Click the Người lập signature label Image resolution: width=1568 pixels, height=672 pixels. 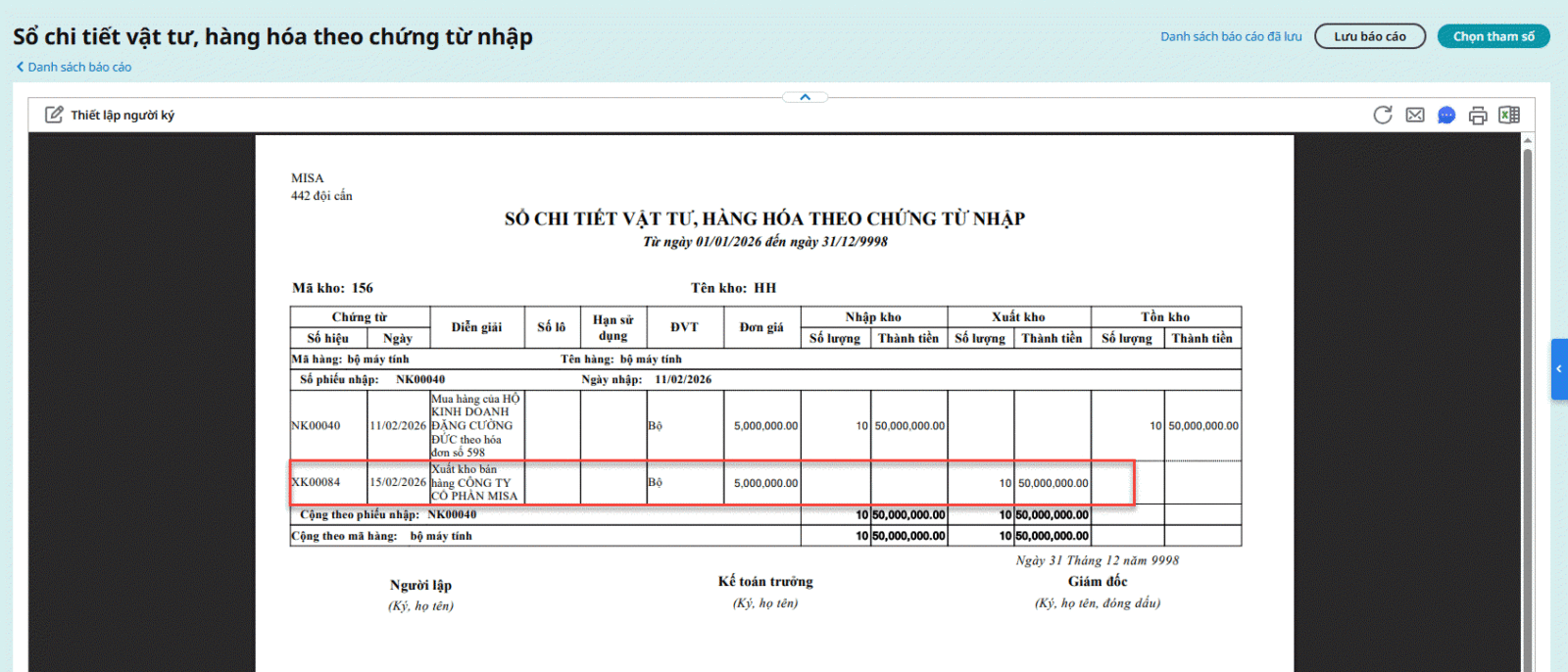point(420,585)
